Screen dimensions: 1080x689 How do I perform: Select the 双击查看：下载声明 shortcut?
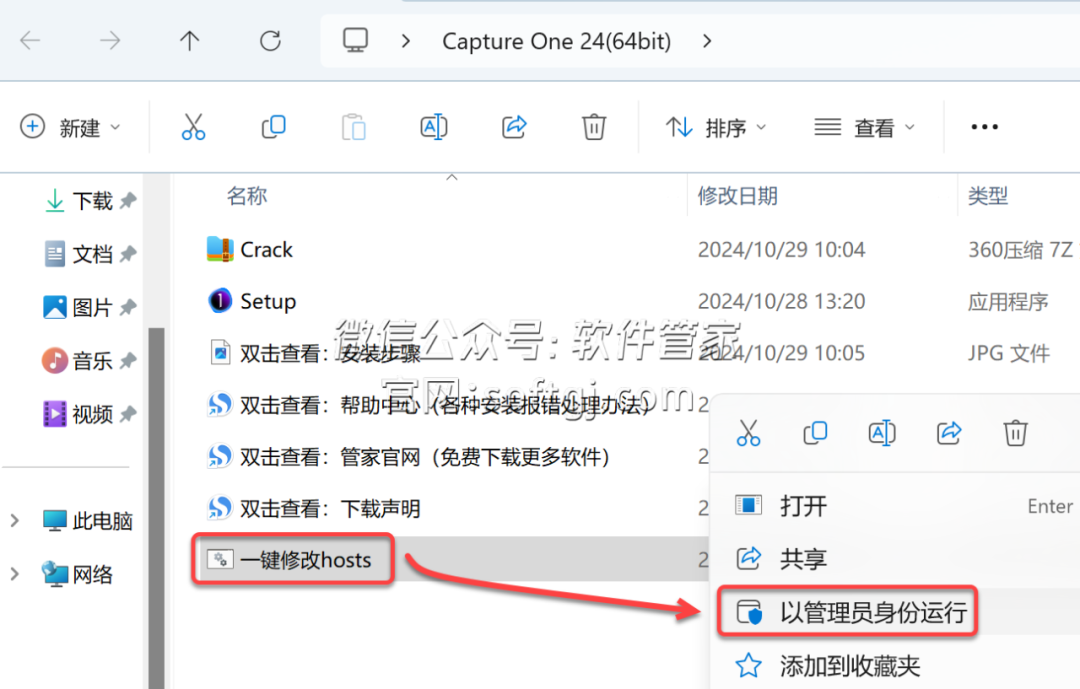tap(313, 508)
